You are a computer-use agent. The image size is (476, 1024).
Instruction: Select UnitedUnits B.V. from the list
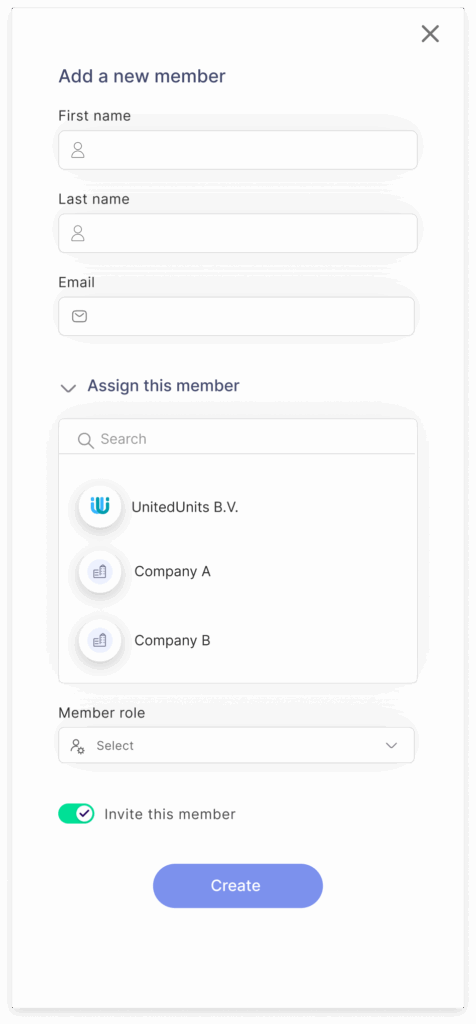(185, 507)
